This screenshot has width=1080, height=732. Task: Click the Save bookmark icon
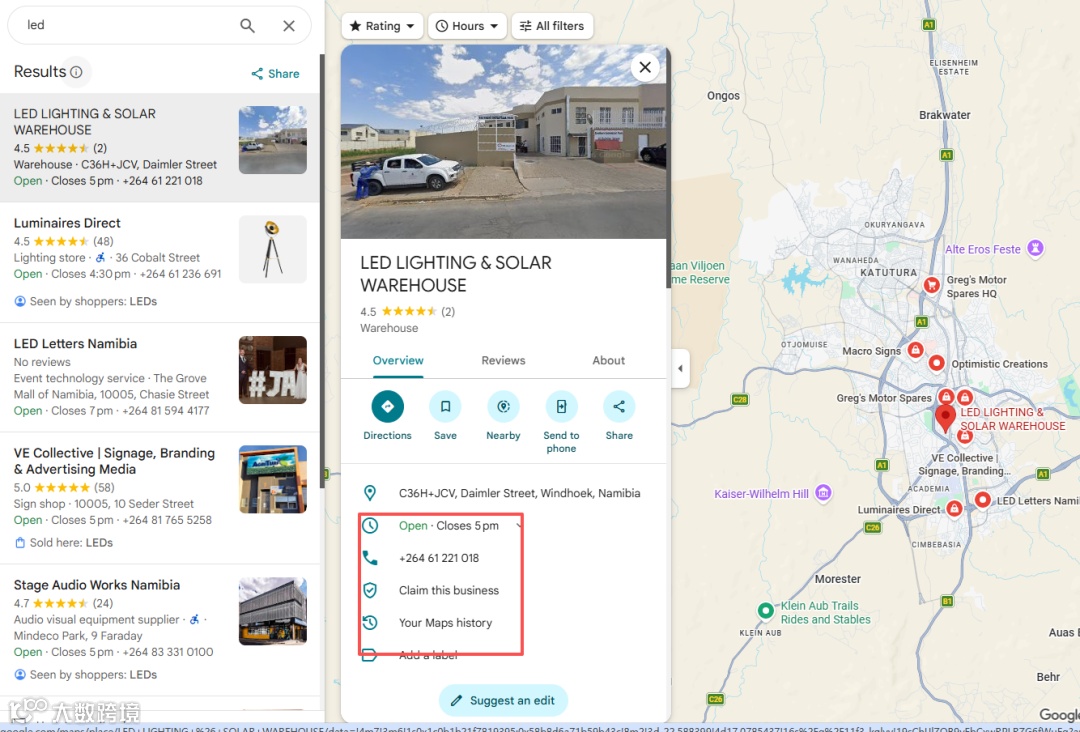coord(445,406)
